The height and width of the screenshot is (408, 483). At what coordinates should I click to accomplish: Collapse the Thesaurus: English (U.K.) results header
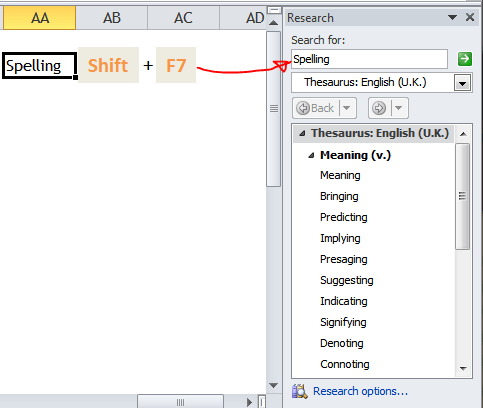302,133
